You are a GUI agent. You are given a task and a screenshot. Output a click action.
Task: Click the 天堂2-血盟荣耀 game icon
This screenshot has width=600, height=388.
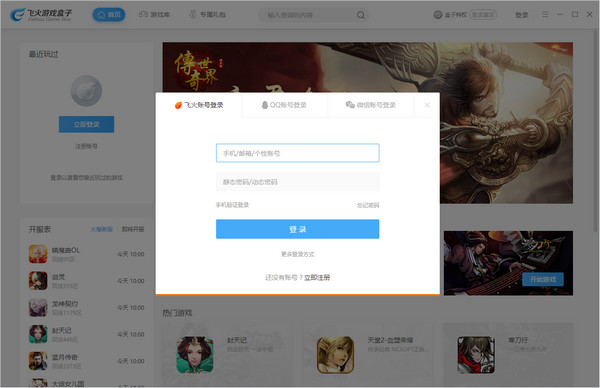pos(336,355)
